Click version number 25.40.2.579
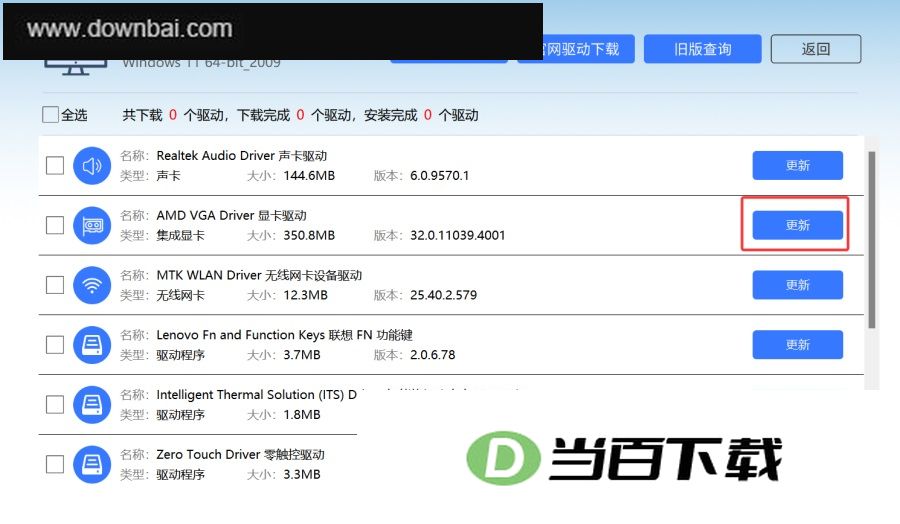 443,295
